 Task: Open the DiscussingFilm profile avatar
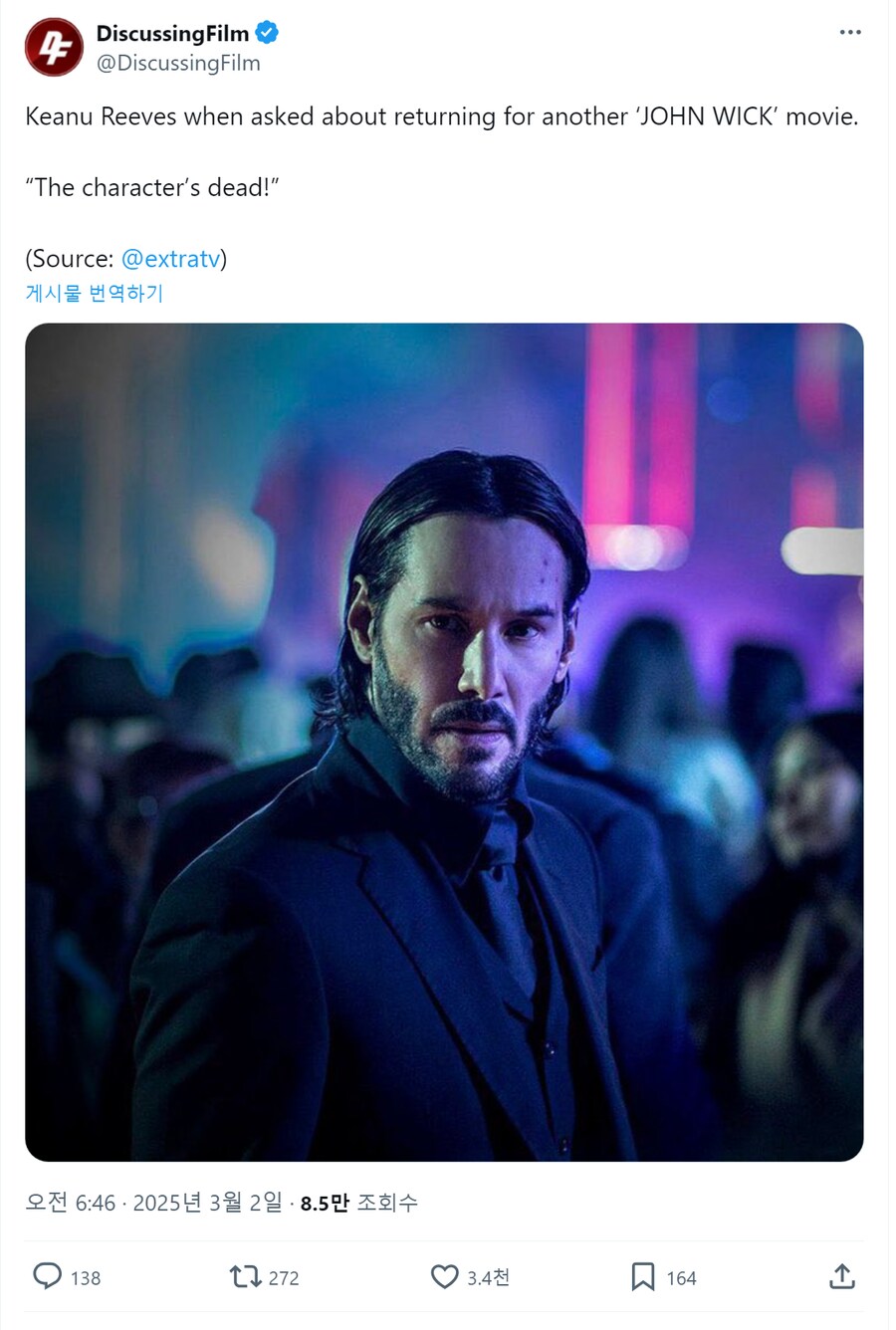coord(54,47)
